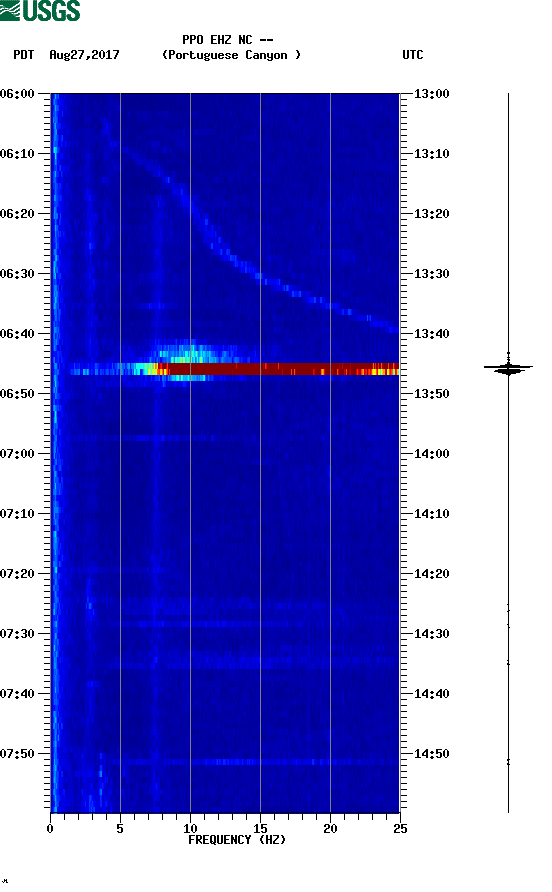Viewport: 552px width, 892px height.
Task: Click the 14:10 UTC time label
Action: (x=432, y=514)
